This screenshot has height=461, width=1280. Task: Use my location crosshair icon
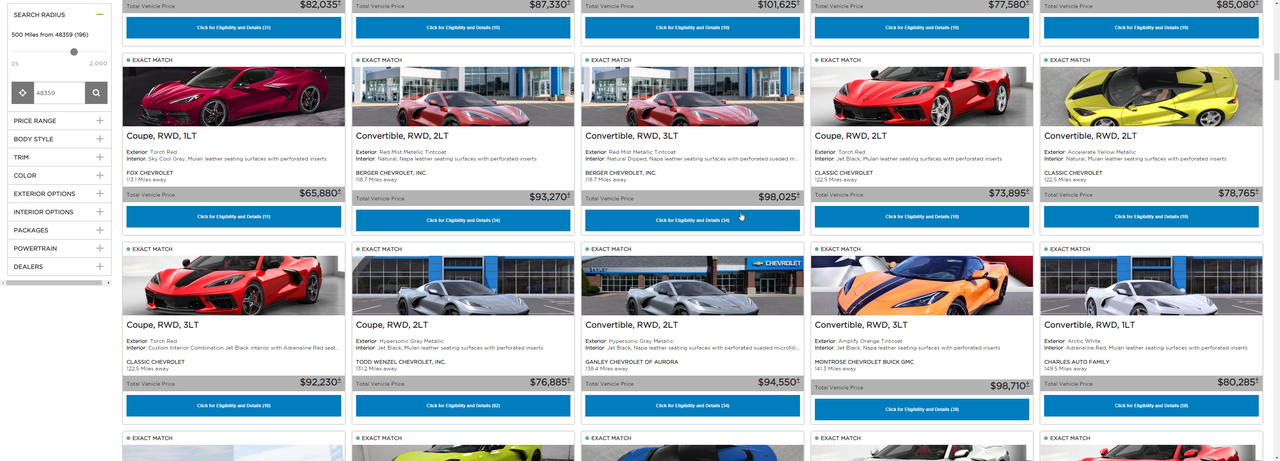22,93
